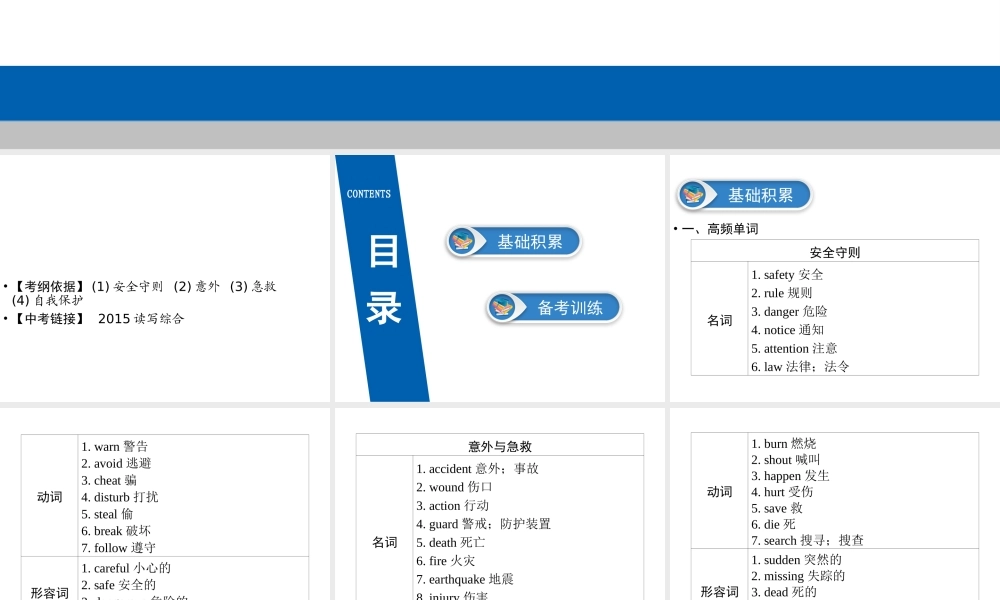Click the entry '2. shout 喊叫'
The width and height of the screenshot is (1000, 600).
[x=785, y=460]
